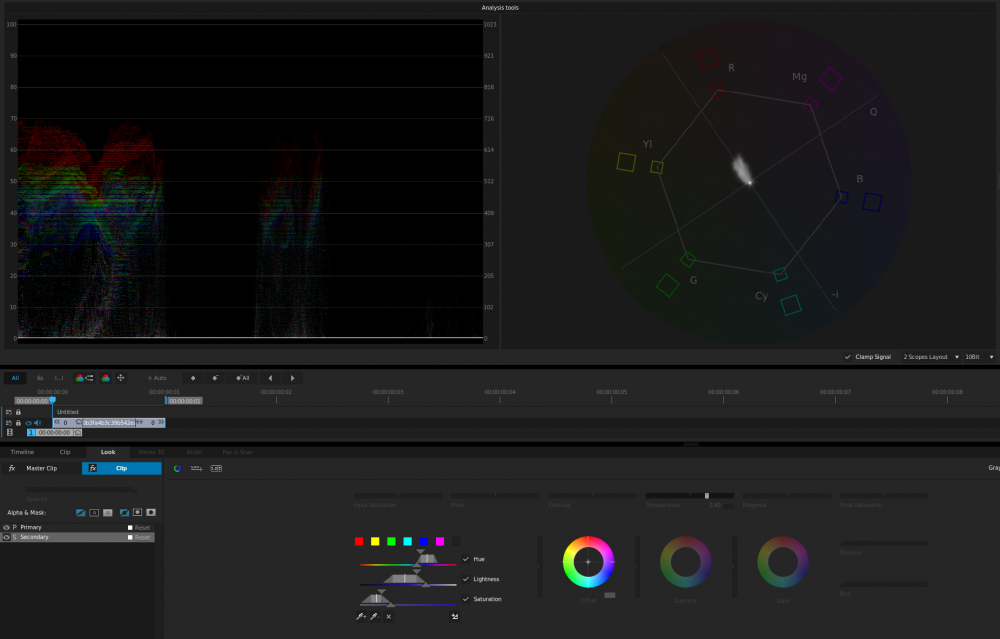Viewport: 1000px width, 639px height.
Task: Click the move crosshair icon in timeline toolbar
Action: (x=121, y=378)
